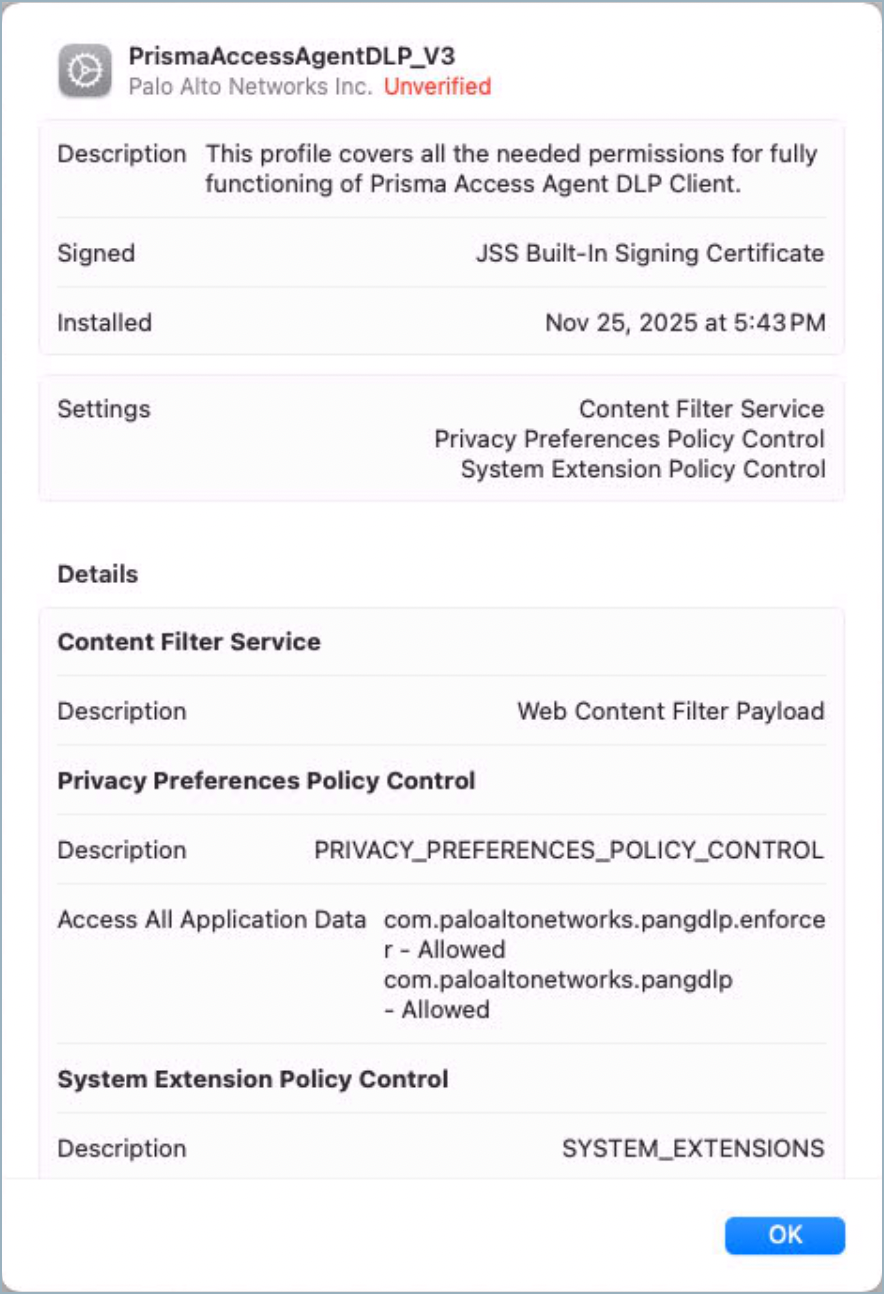Click System Extension Policy Control in Settings list
This screenshot has width=884, height=1294.
coord(642,469)
